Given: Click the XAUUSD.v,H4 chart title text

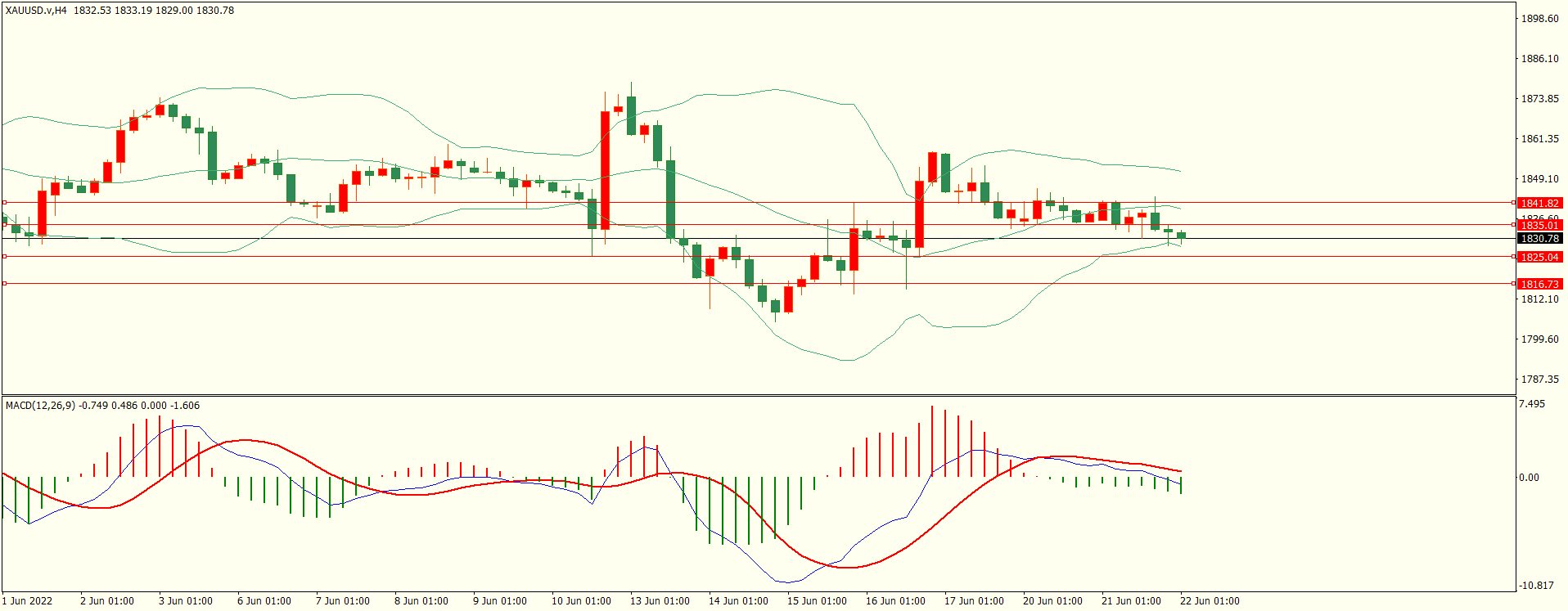Looking at the screenshot, I should click(36, 11).
